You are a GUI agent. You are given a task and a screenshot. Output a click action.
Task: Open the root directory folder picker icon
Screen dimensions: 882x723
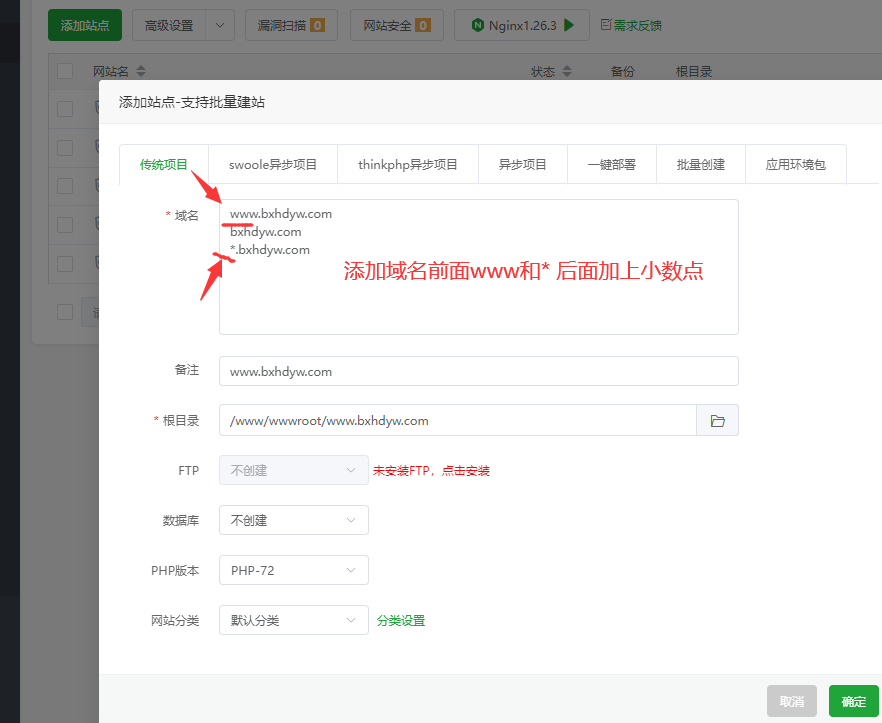(x=717, y=420)
